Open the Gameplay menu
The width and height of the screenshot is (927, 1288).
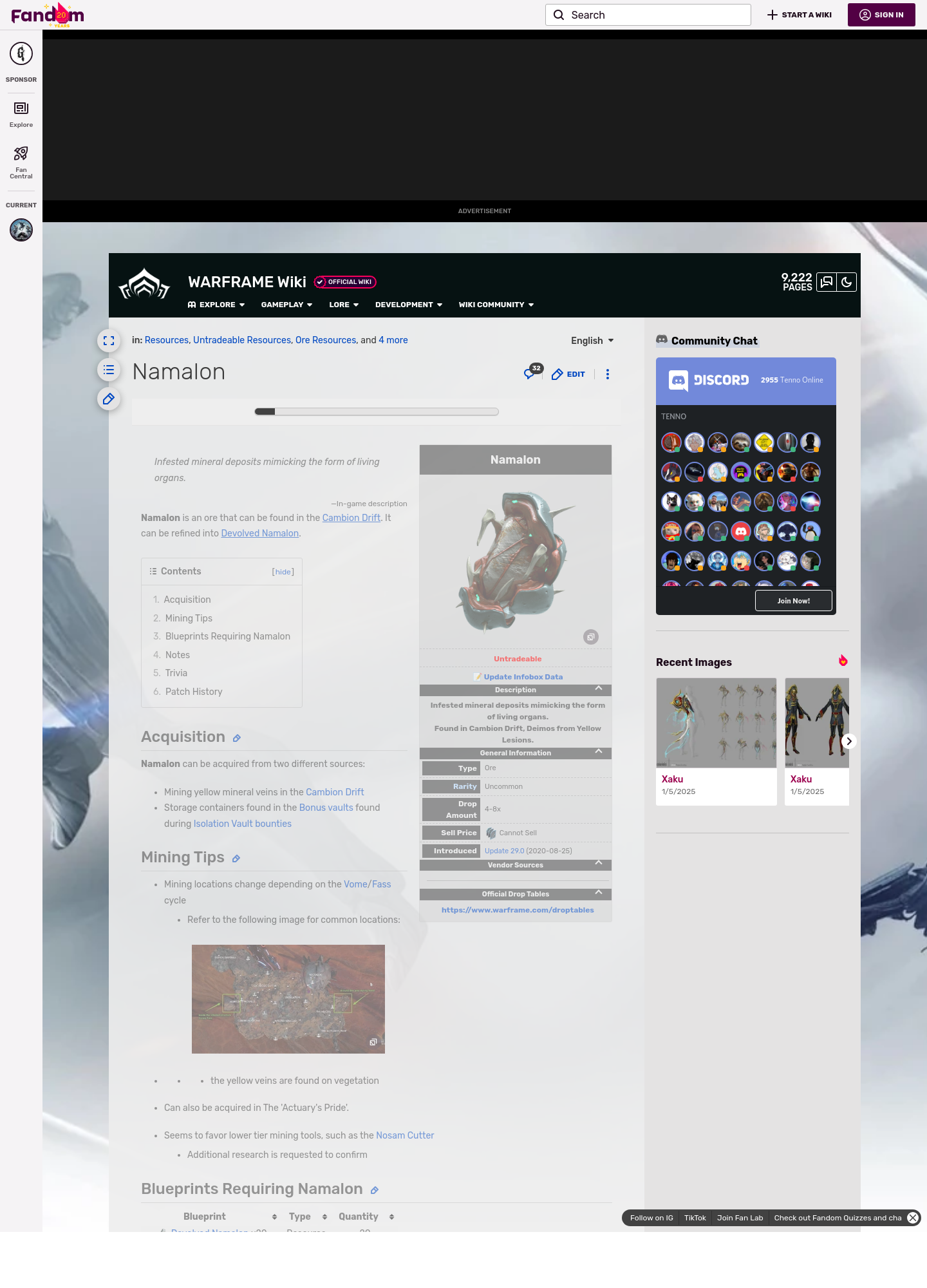[286, 305]
